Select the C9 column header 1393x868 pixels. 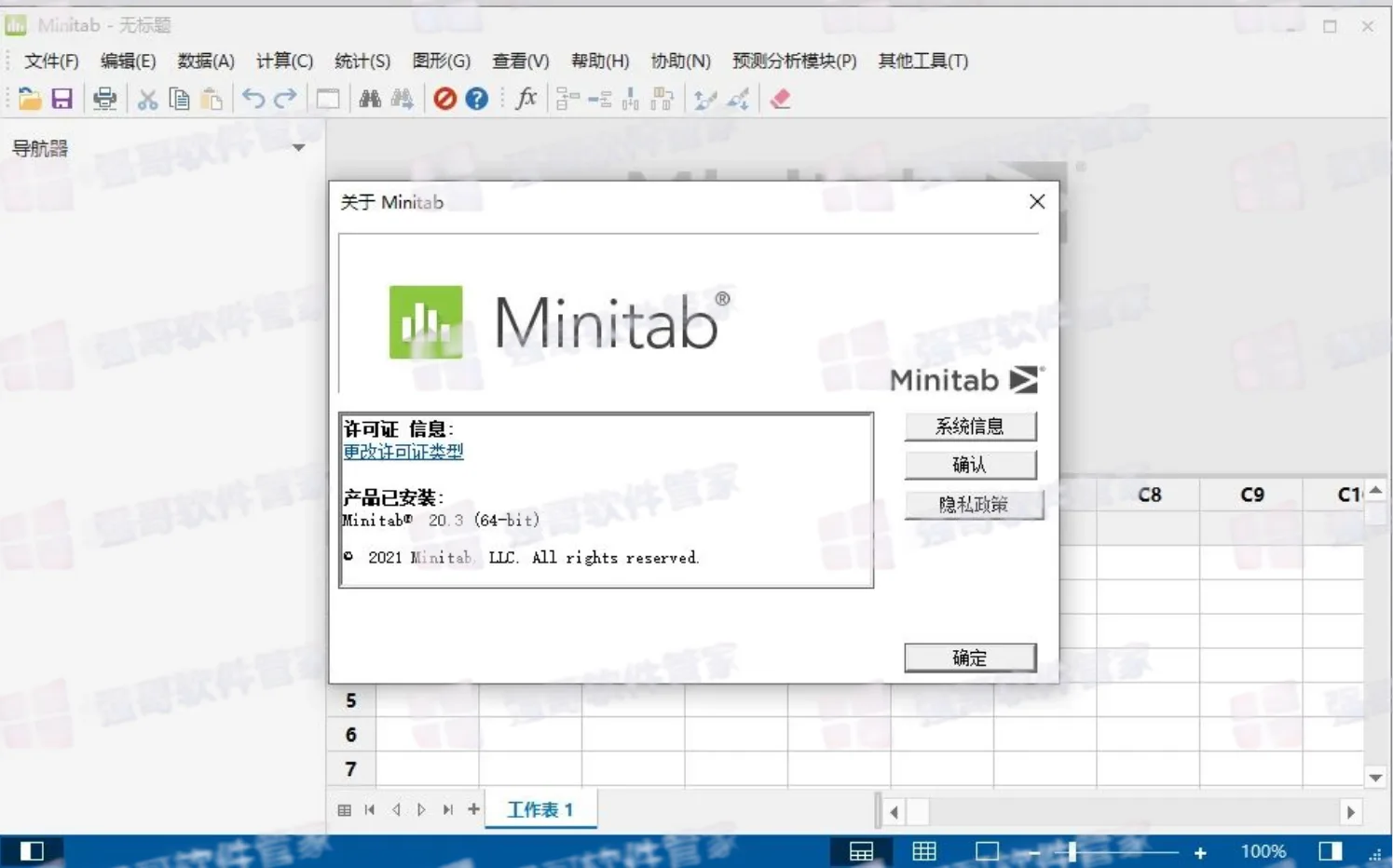tap(1252, 495)
